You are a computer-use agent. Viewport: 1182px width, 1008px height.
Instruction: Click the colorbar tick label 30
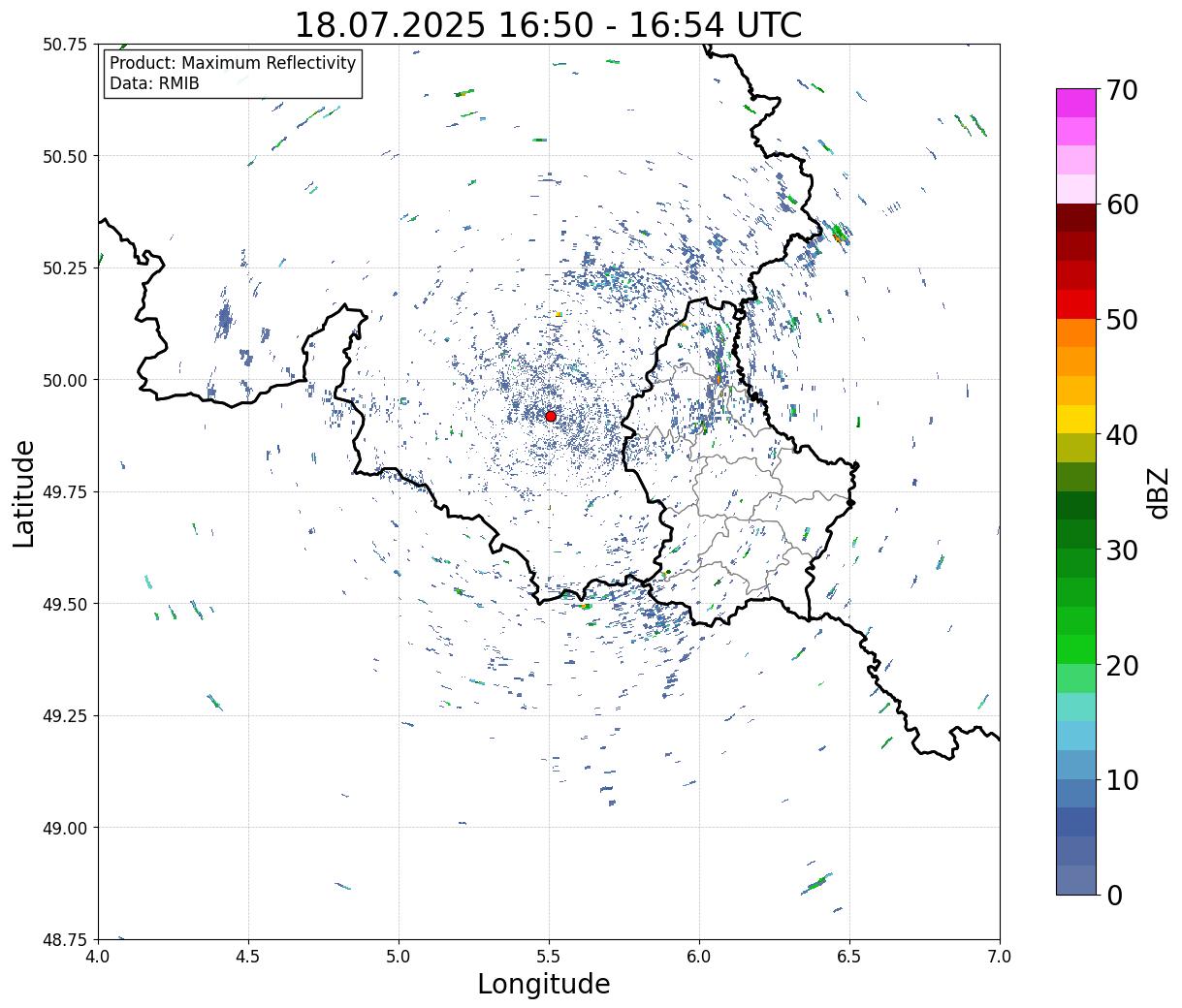[x=1121, y=550]
